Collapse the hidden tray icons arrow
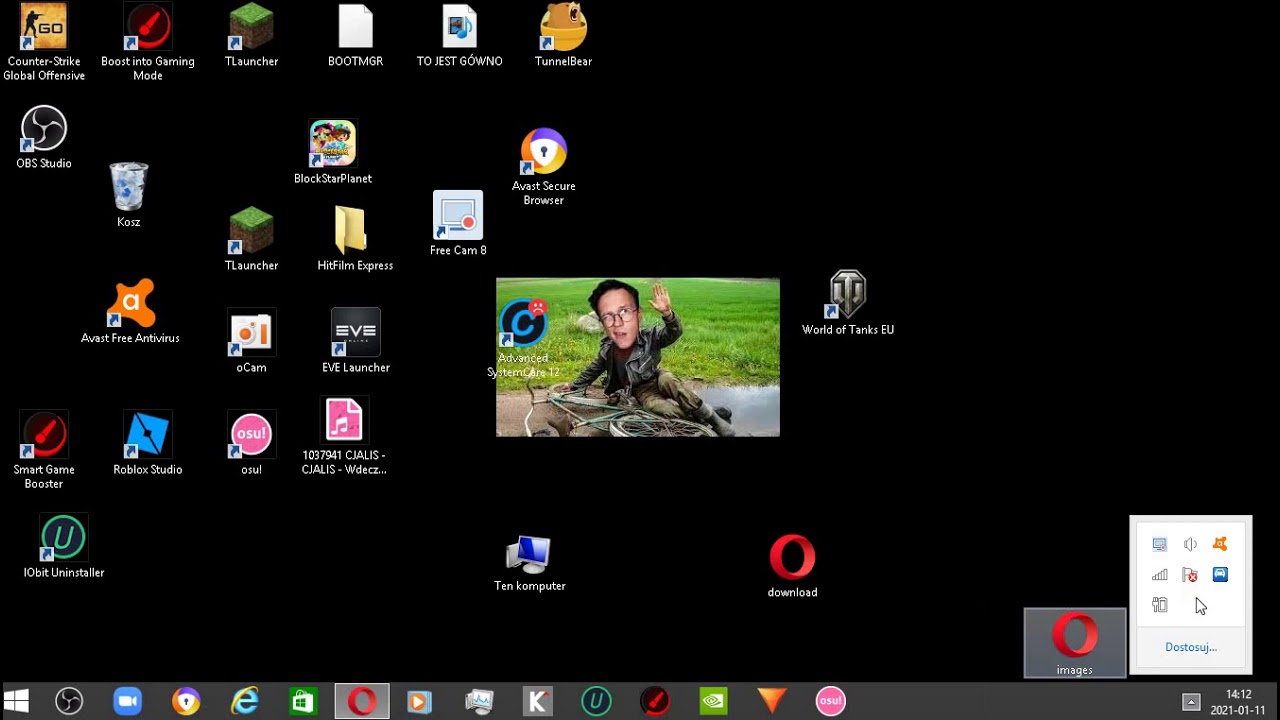 click(1191, 701)
